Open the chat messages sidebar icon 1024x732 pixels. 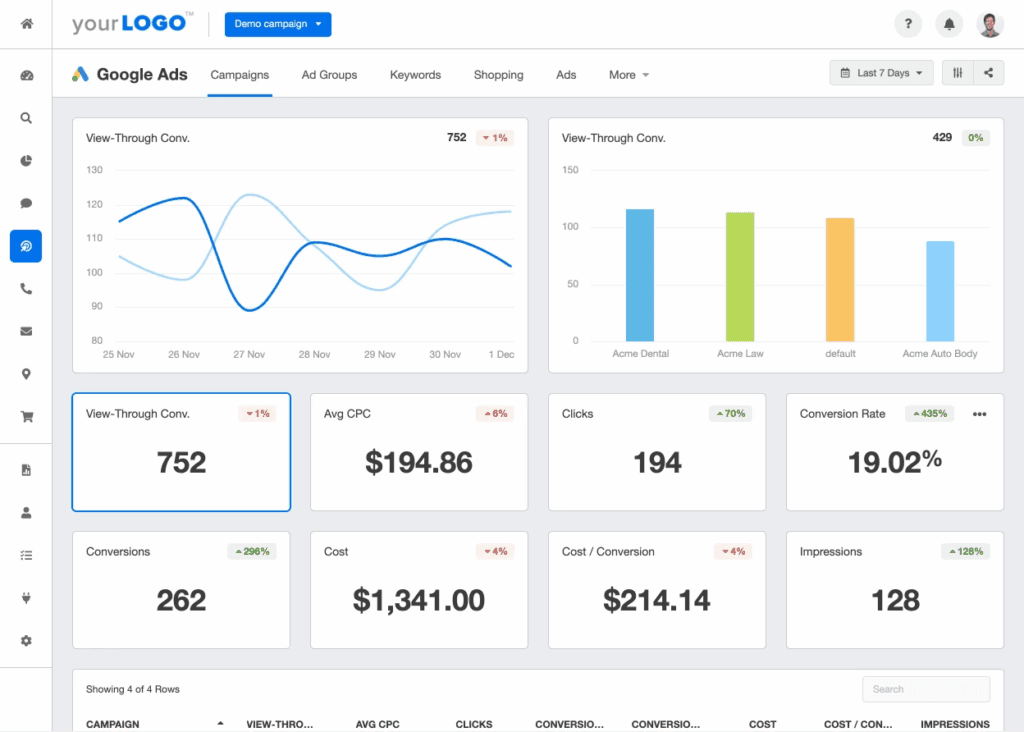tap(25, 203)
